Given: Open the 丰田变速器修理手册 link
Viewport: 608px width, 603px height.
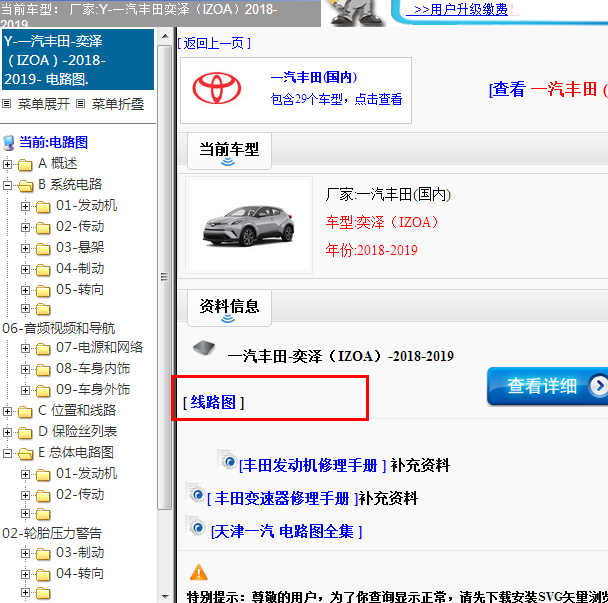Looking at the screenshot, I should point(282,498).
